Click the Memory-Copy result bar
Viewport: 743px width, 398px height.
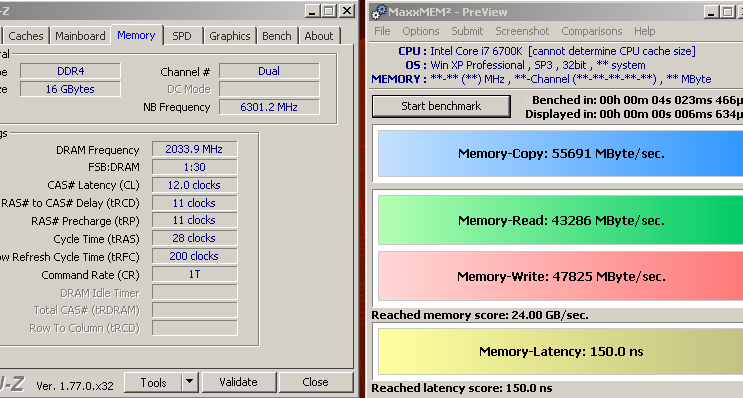[561, 154]
